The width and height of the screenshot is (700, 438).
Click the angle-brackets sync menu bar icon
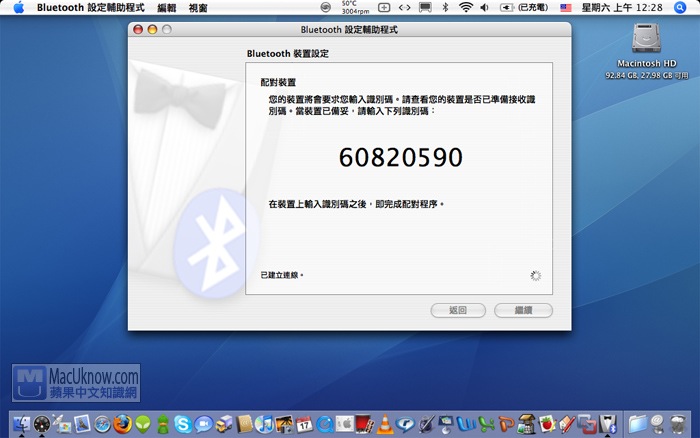[404, 8]
